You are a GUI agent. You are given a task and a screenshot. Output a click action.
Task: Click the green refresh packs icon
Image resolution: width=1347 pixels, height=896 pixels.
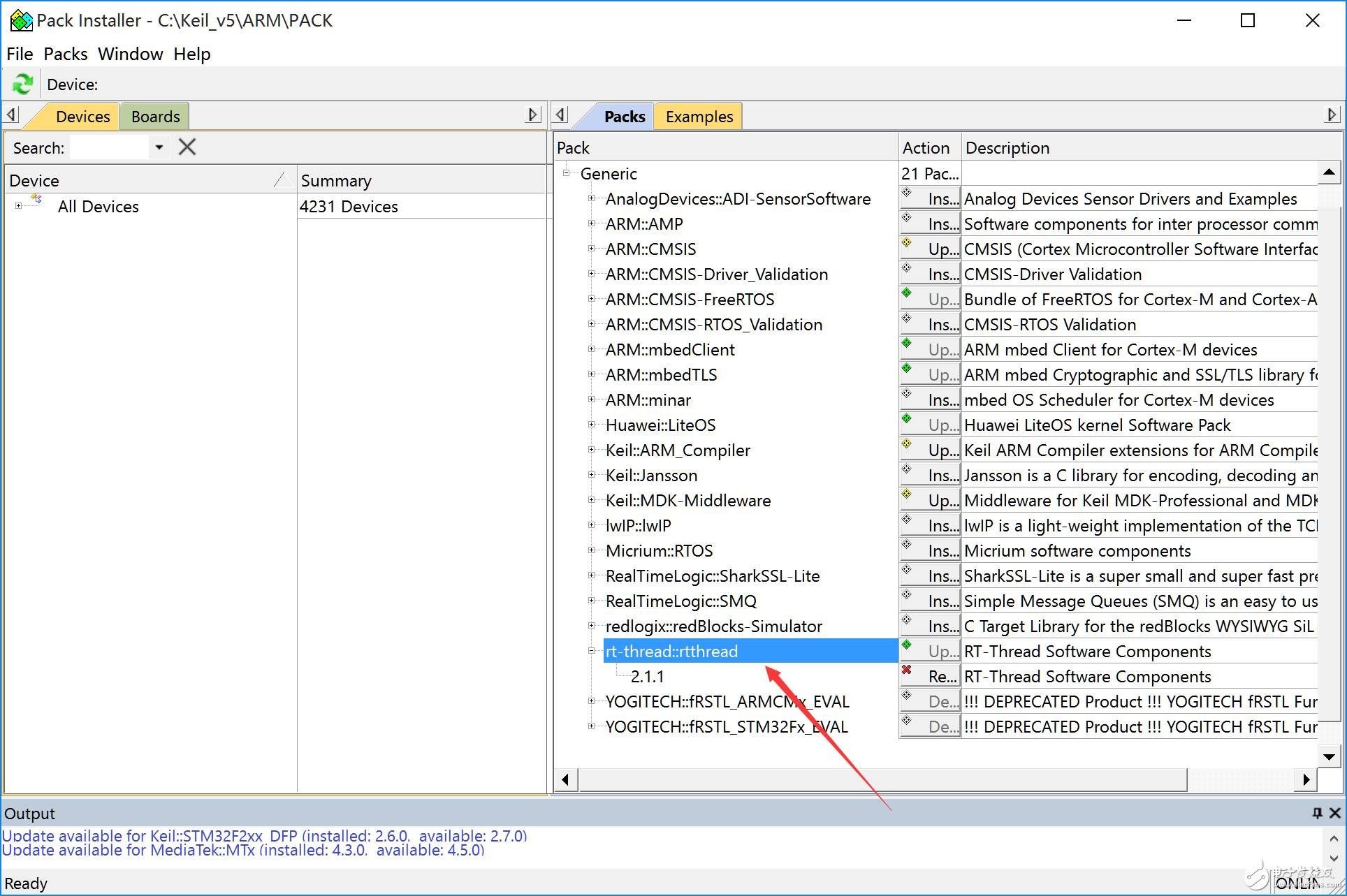(x=22, y=85)
